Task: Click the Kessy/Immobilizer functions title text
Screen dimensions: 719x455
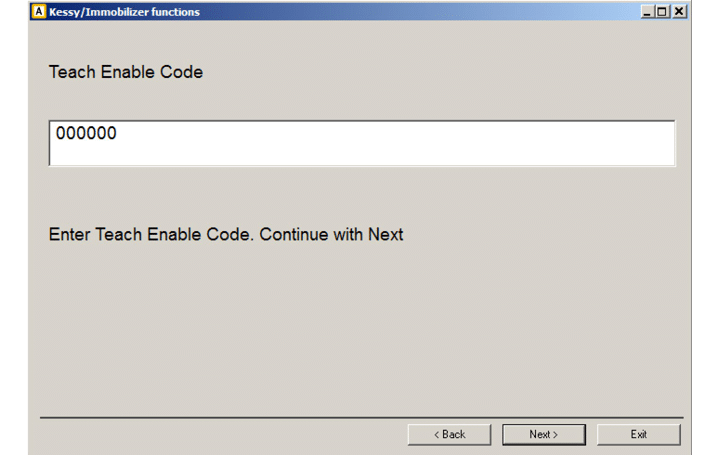Action: pos(124,12)
